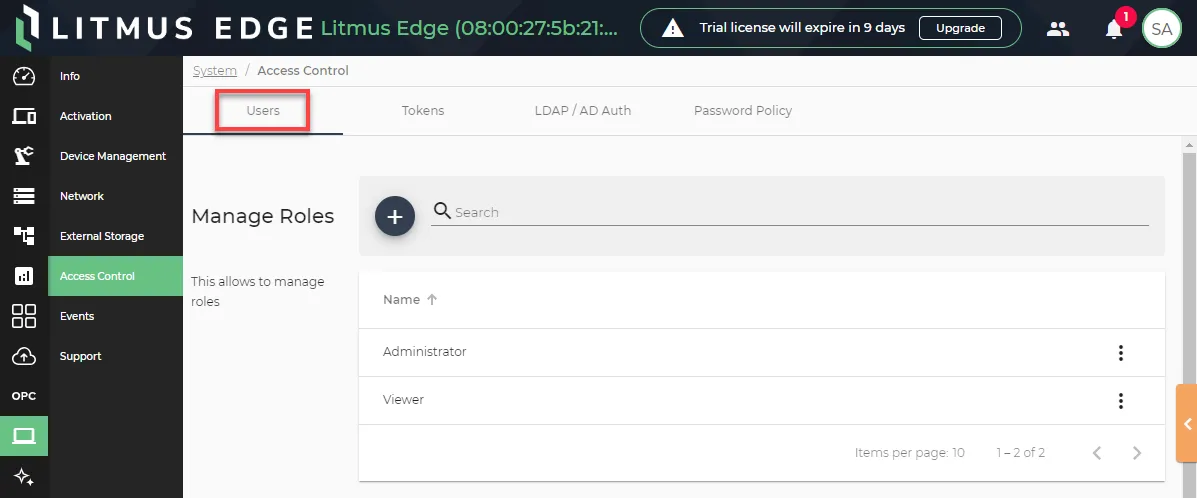The width and height of the screenshot is (1197, 498).
Task: Click the flow hierarchy icon in sidebar
Action: pyautogui.click(x=24, y=236)
